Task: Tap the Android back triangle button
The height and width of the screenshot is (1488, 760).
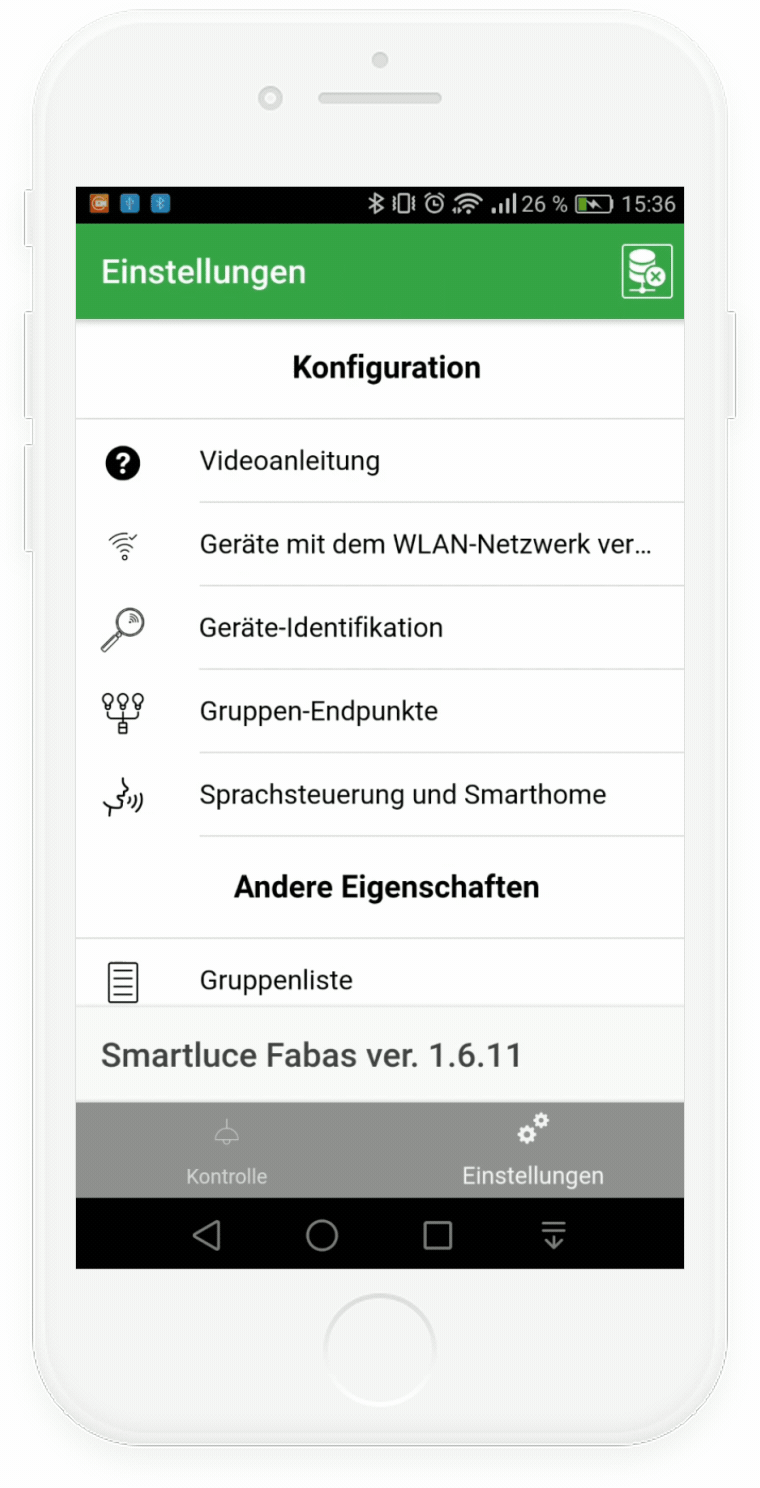Action: [x=206, y=1236]
